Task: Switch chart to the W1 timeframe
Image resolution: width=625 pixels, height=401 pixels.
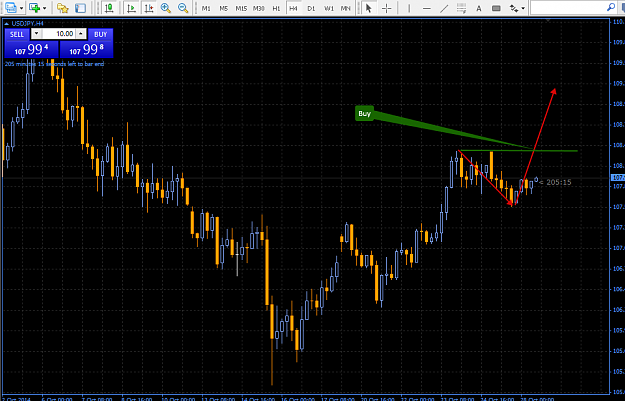Action: point(329,8)
